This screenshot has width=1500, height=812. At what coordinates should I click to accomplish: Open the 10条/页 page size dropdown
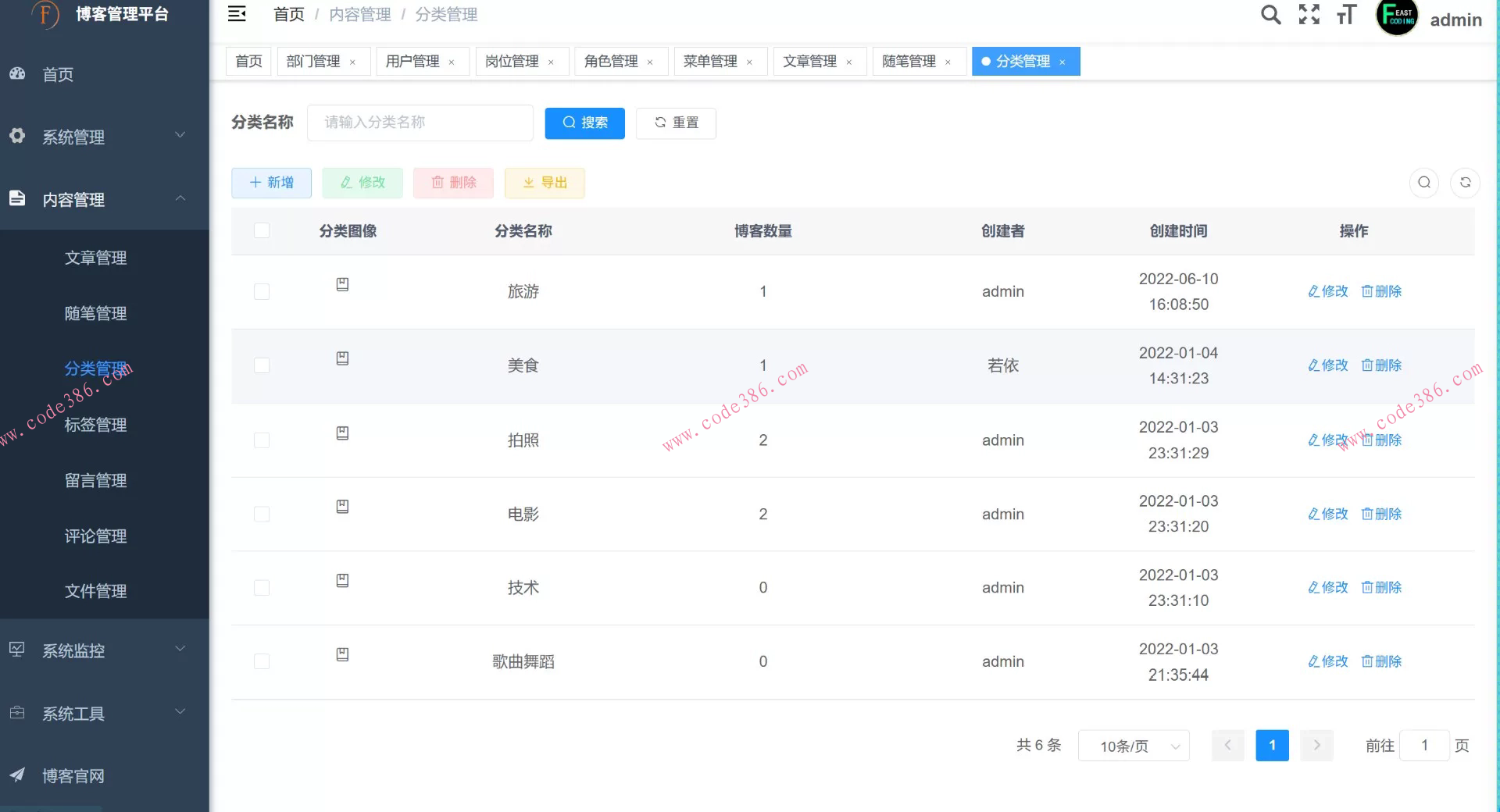pyautogui.click(x=1133, y=746)
